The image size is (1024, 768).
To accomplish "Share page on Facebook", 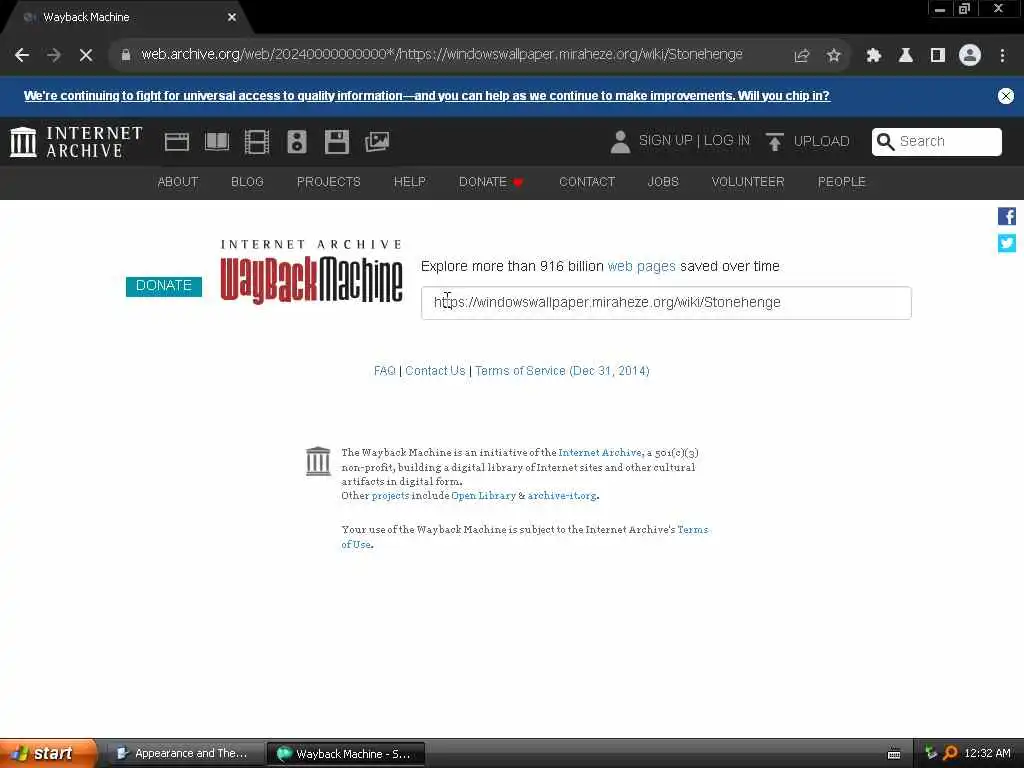I will pyautogui.click(x=1006, y=216).
